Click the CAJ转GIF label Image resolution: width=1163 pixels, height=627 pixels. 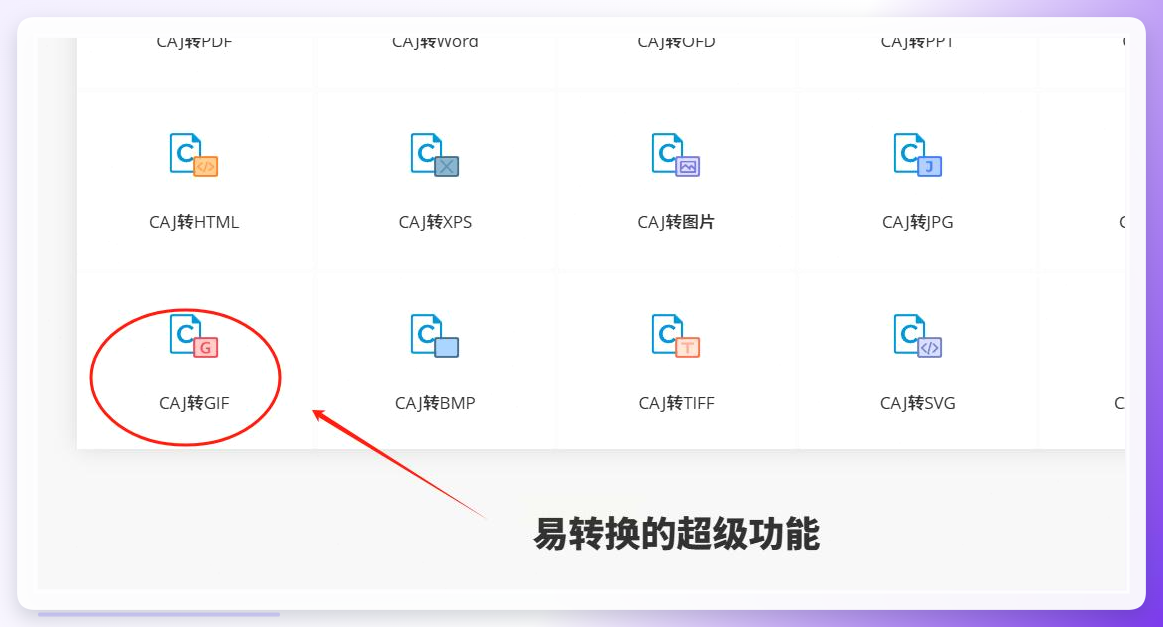point(194,403)
